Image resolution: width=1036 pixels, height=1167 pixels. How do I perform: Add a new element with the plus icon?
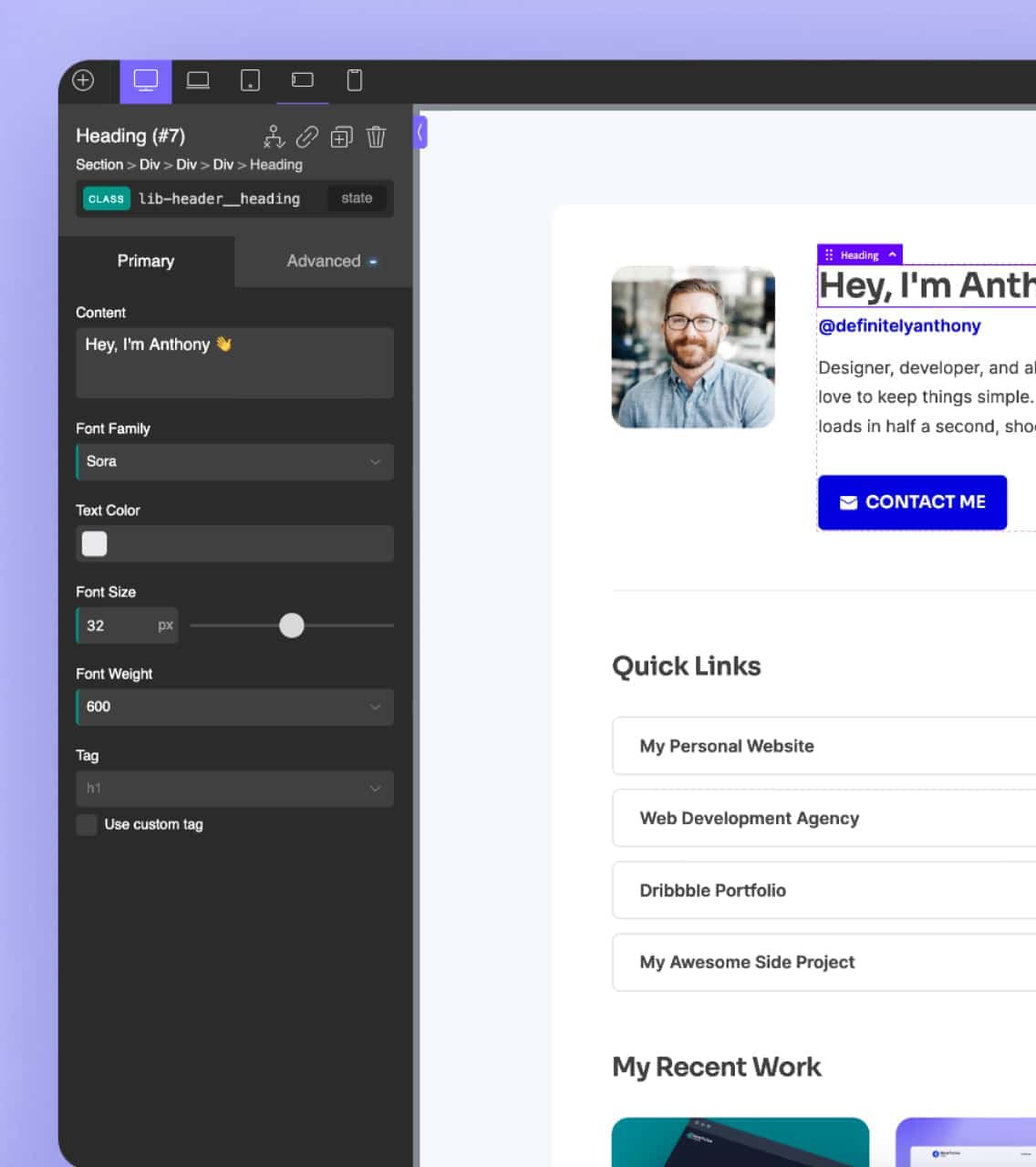click(83, 80)
